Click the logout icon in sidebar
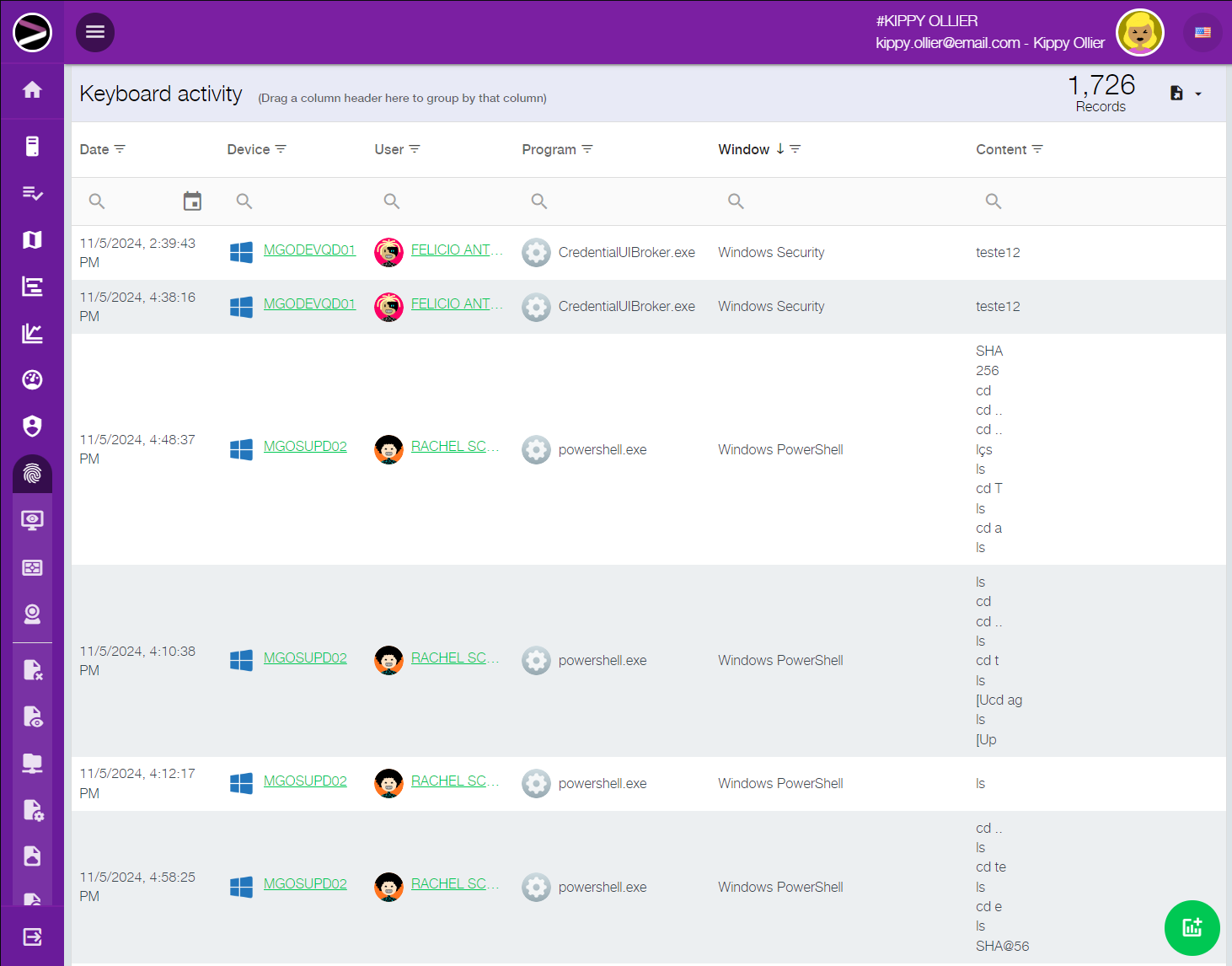1232x966 pixels. pyautogui.click(x=32, y=936)
